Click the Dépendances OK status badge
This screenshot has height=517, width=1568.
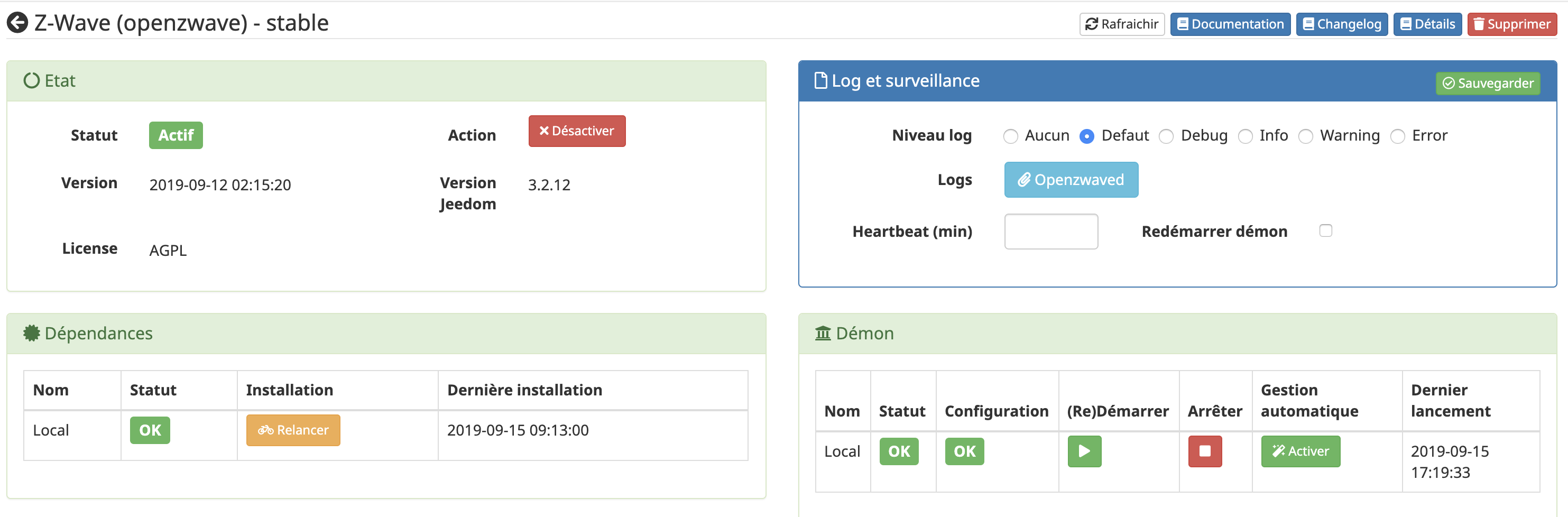tap(150, 430)
